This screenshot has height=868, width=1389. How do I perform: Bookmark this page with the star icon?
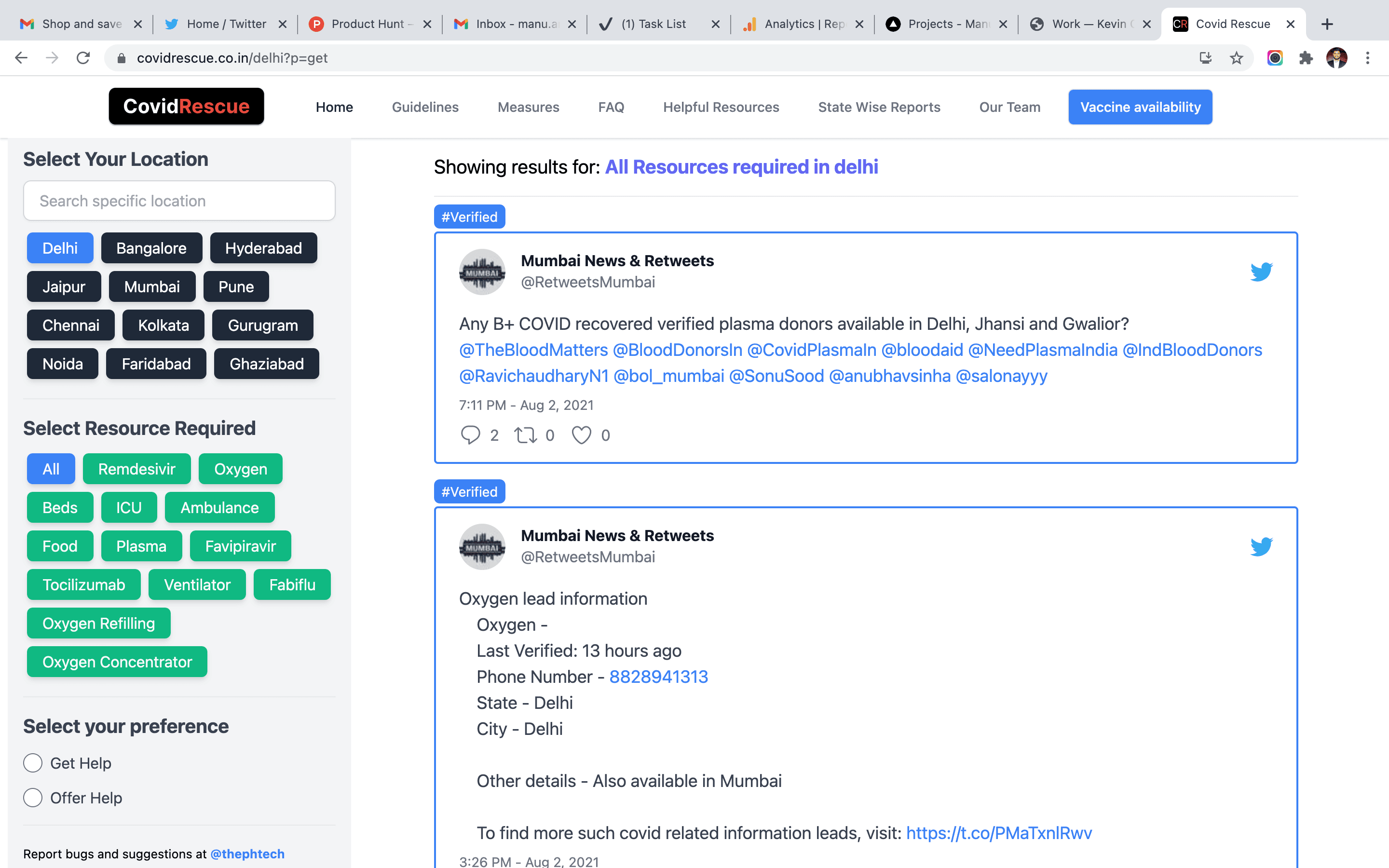click(x=1236, y=58)
